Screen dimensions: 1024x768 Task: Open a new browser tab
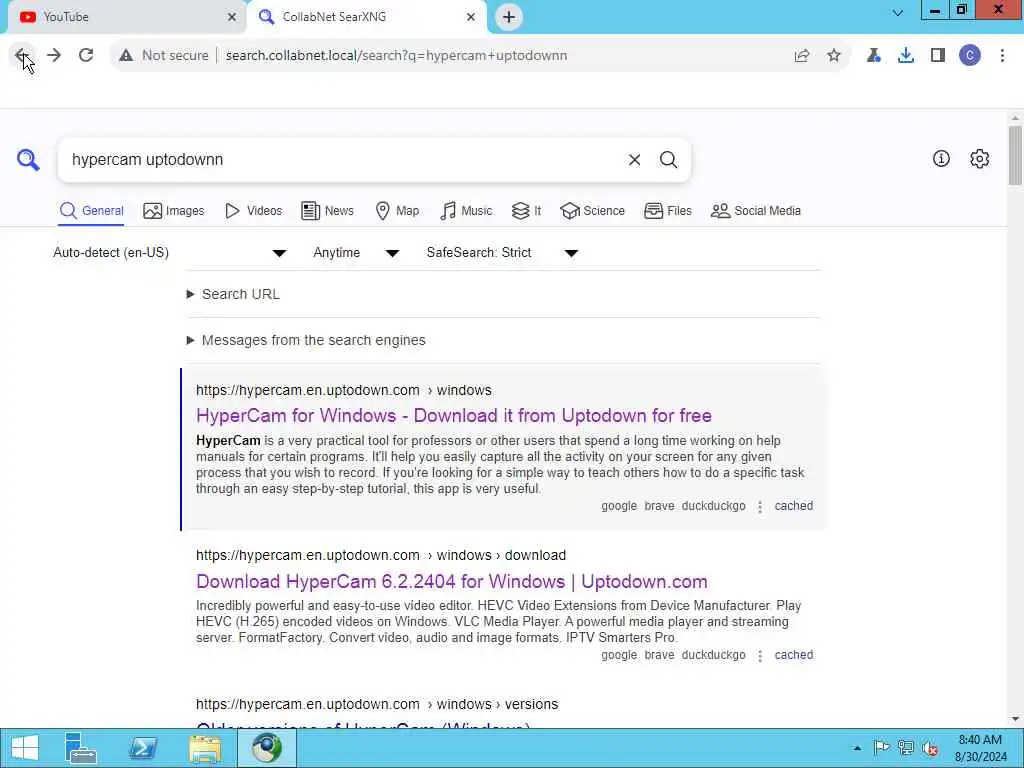509,17
